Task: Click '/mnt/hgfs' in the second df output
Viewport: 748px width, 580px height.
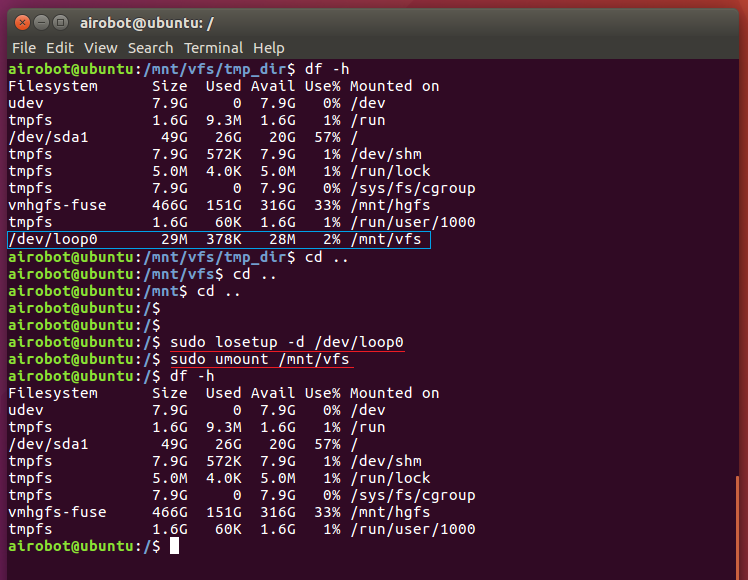Action: tap(390, 512)
